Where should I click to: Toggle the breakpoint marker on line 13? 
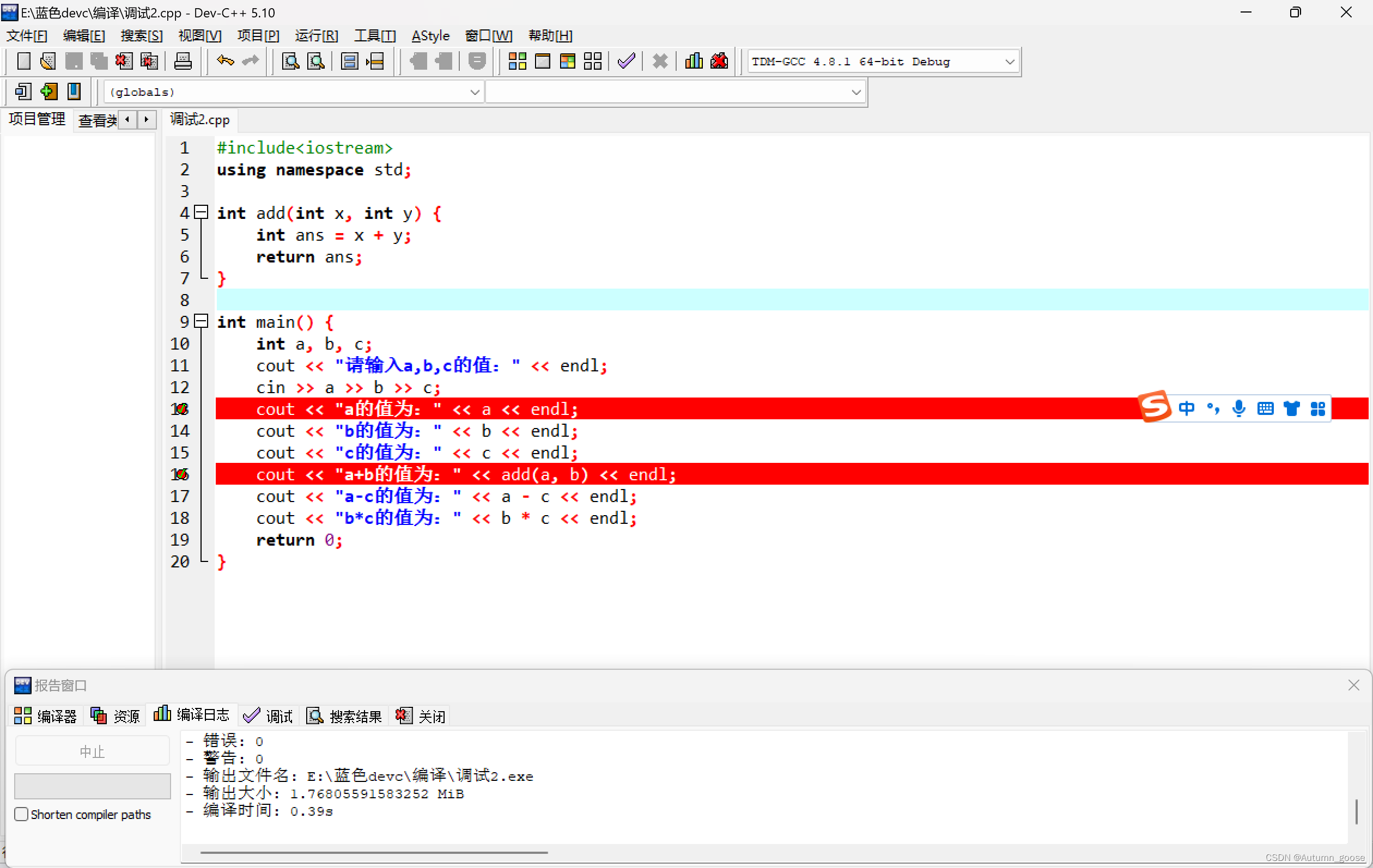point(181,409)
